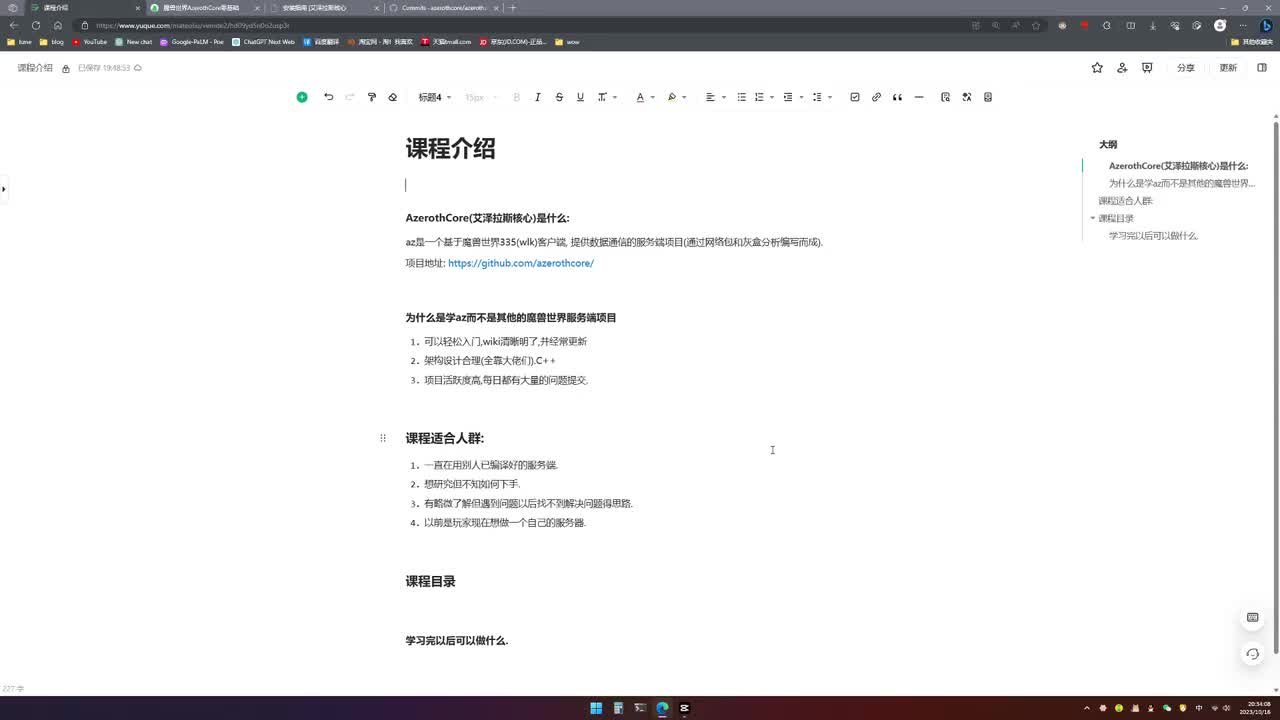The height and width of the screenshot is (720, 1280).
Task: Open the help support floating button
Action: click(1252, 654)
